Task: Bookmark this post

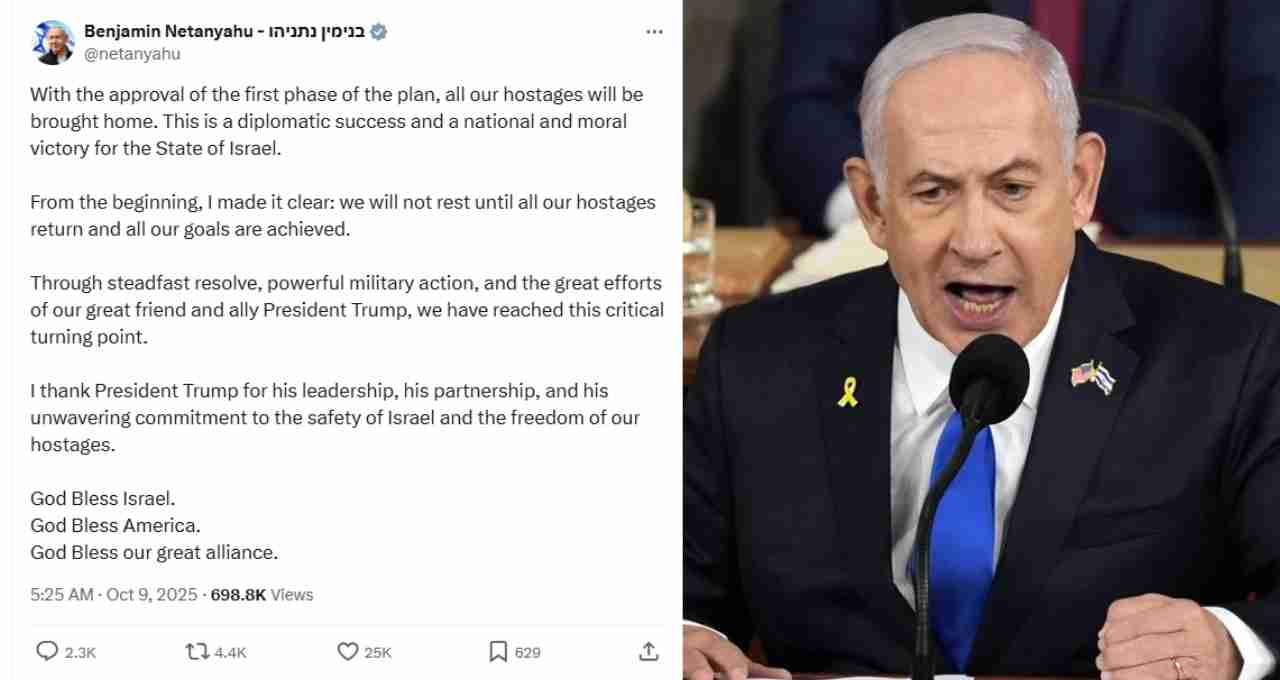Action: [498, 651]
